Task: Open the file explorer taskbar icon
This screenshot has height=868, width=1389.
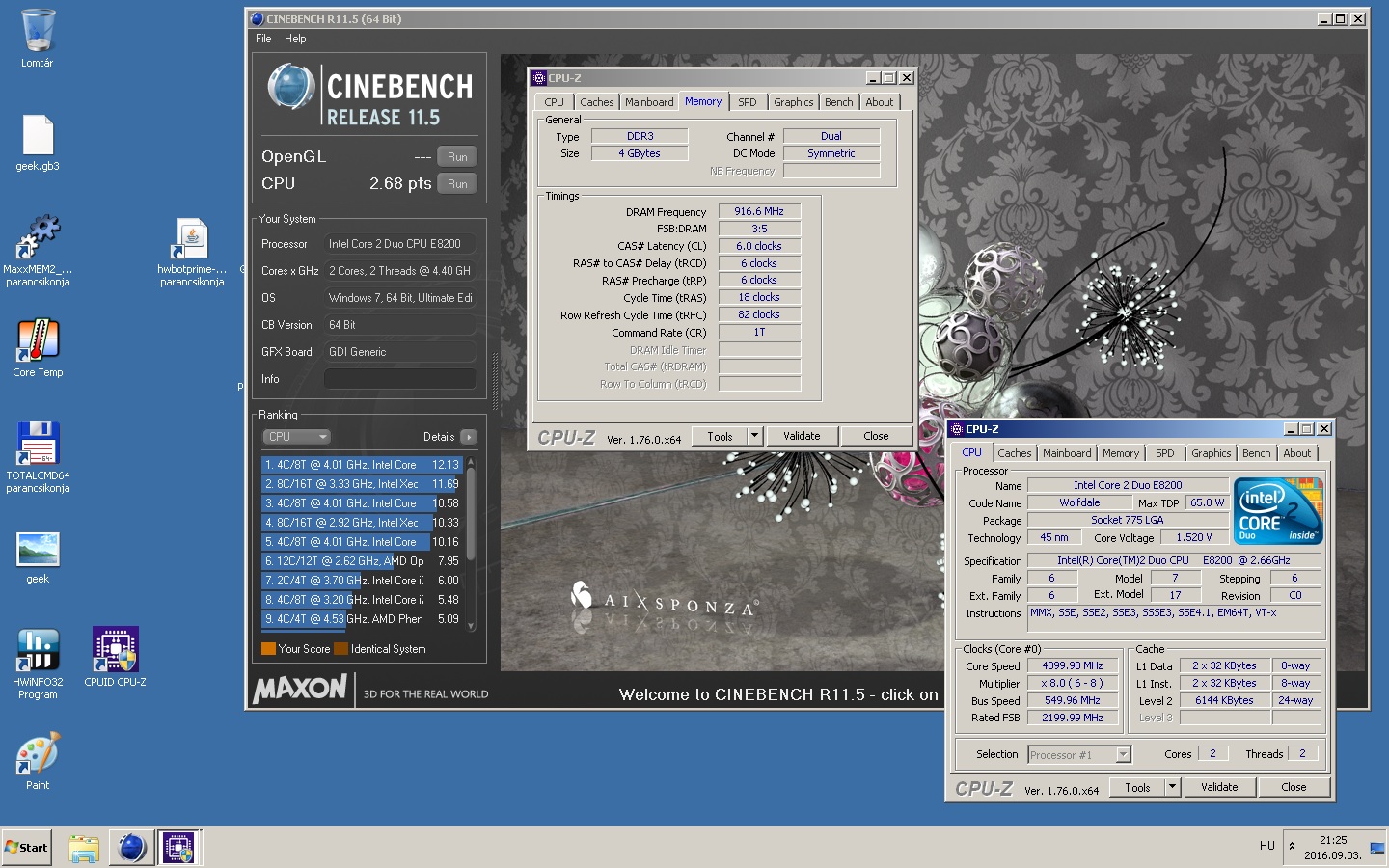Action: tap(84, 848)
